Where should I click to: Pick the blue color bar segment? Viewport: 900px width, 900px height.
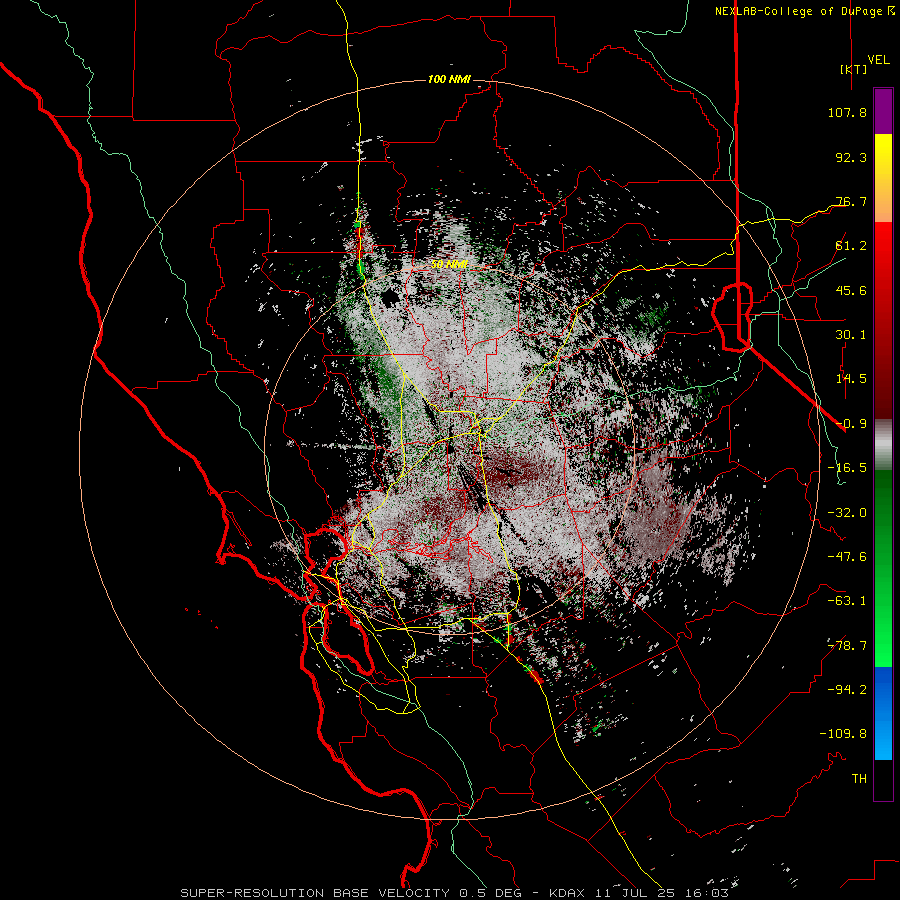tap(883, 713)
